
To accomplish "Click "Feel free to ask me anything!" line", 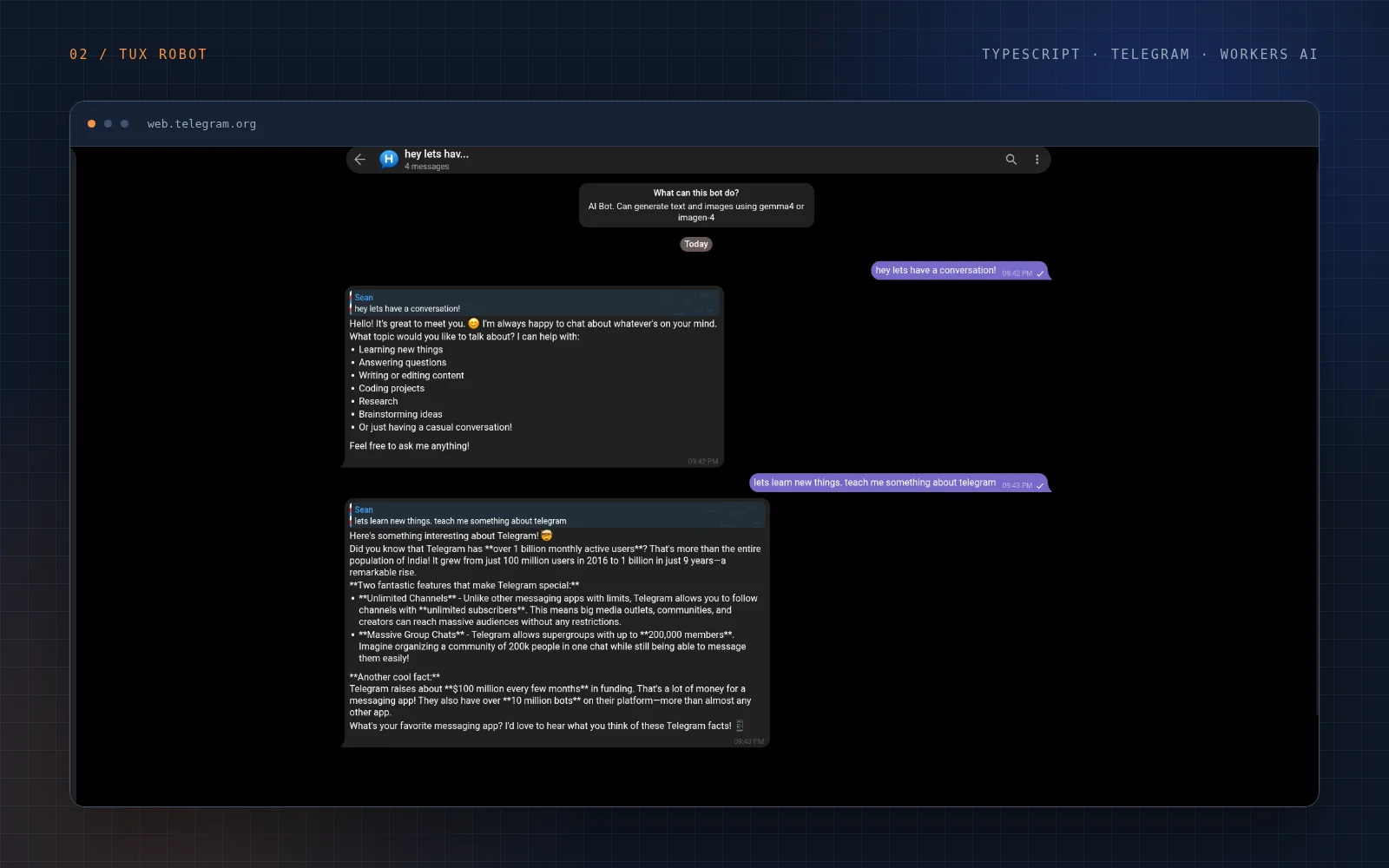I will click(409, 446).
